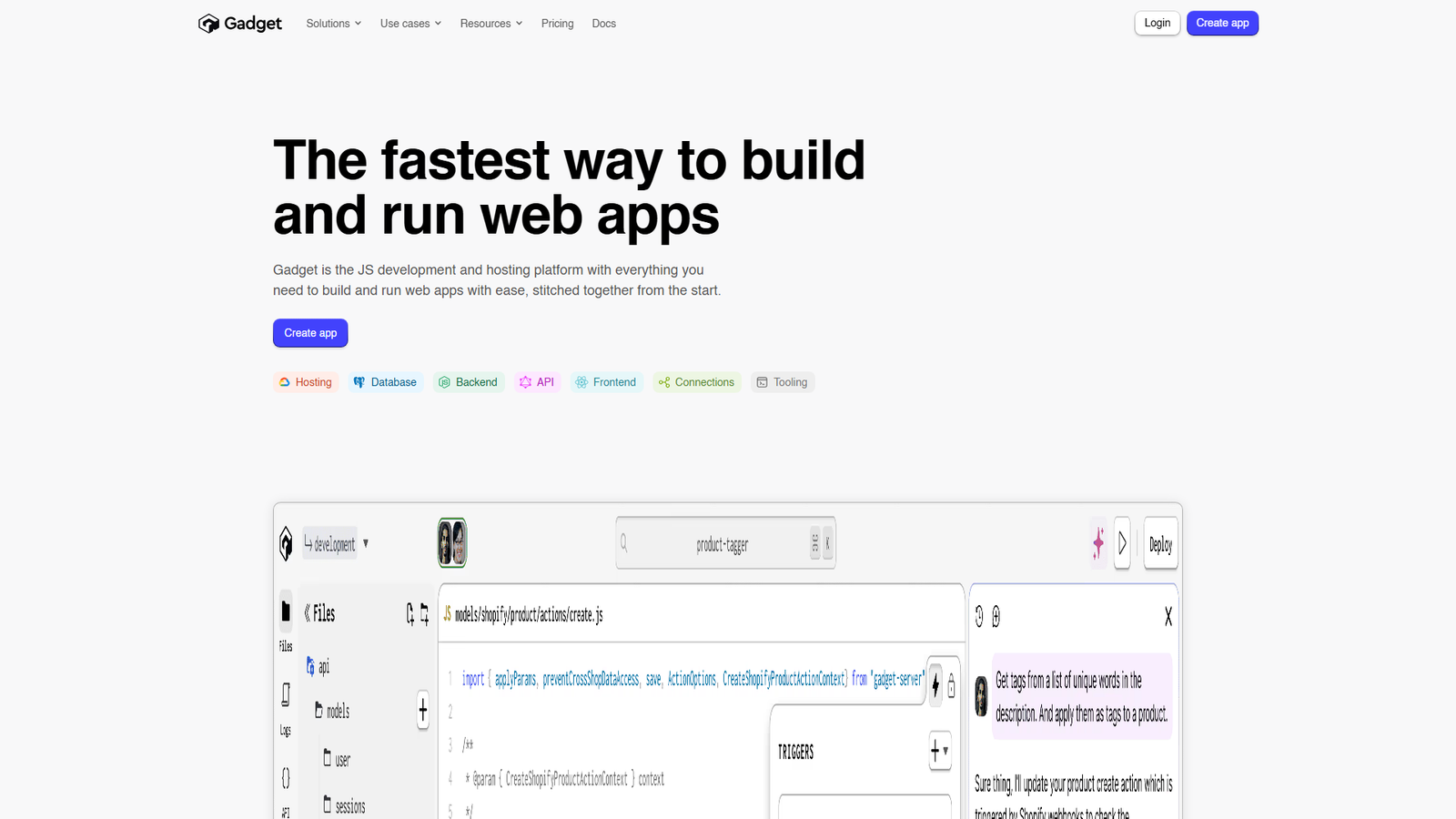The height and width of the screenshot is (819, 1456).
Task: Collapse the Files panel with the double chevron
Action: tap(308, 613)
